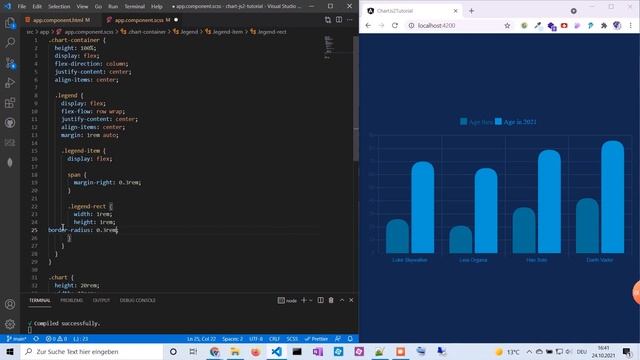Click CRLF end-of-line selector
Viewport: 640px width, 360px height.
[274, 339]
